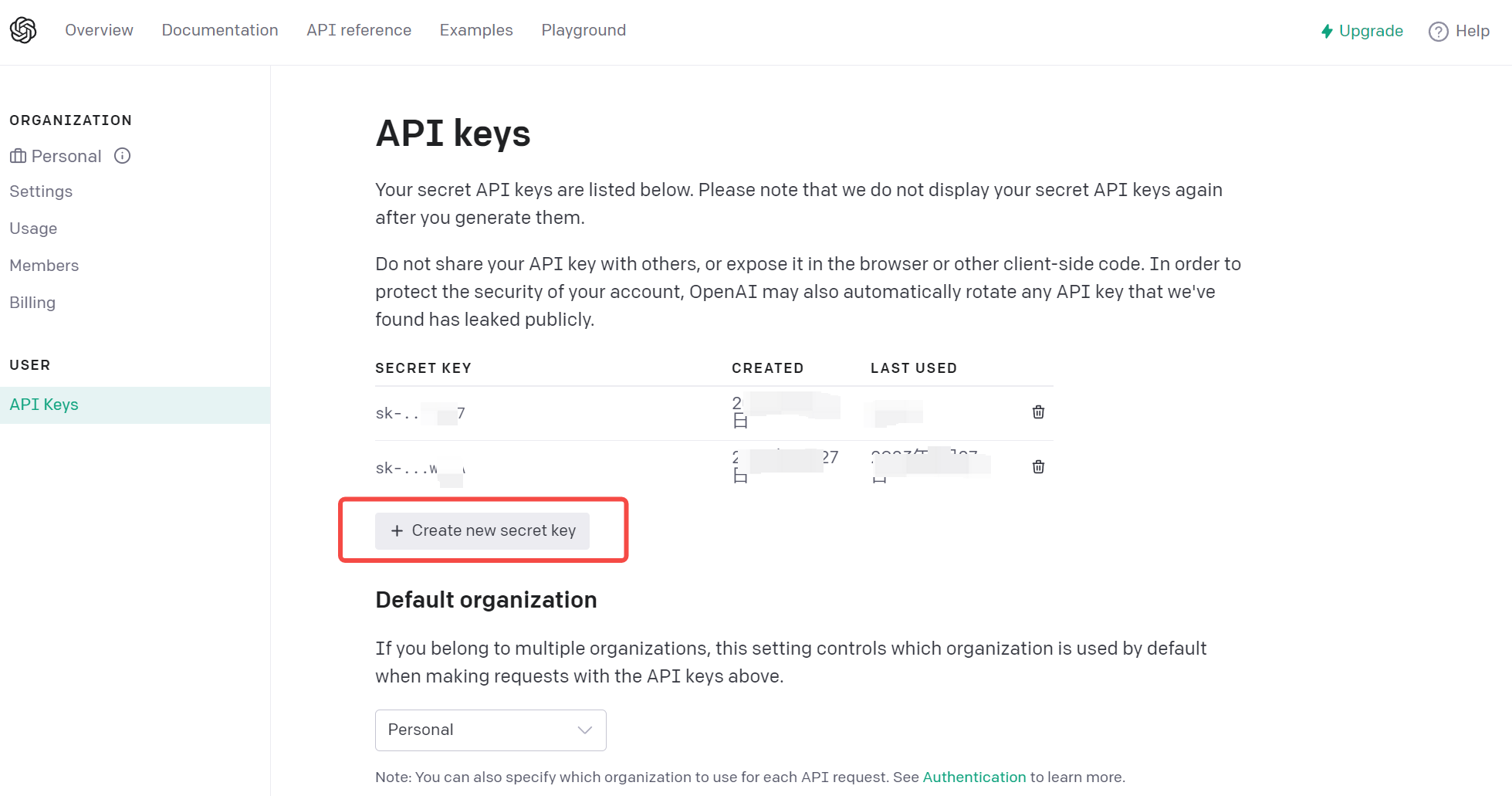1512x796 pixels.
Task: Switch to the Playground tab
Action: [583, 30]
